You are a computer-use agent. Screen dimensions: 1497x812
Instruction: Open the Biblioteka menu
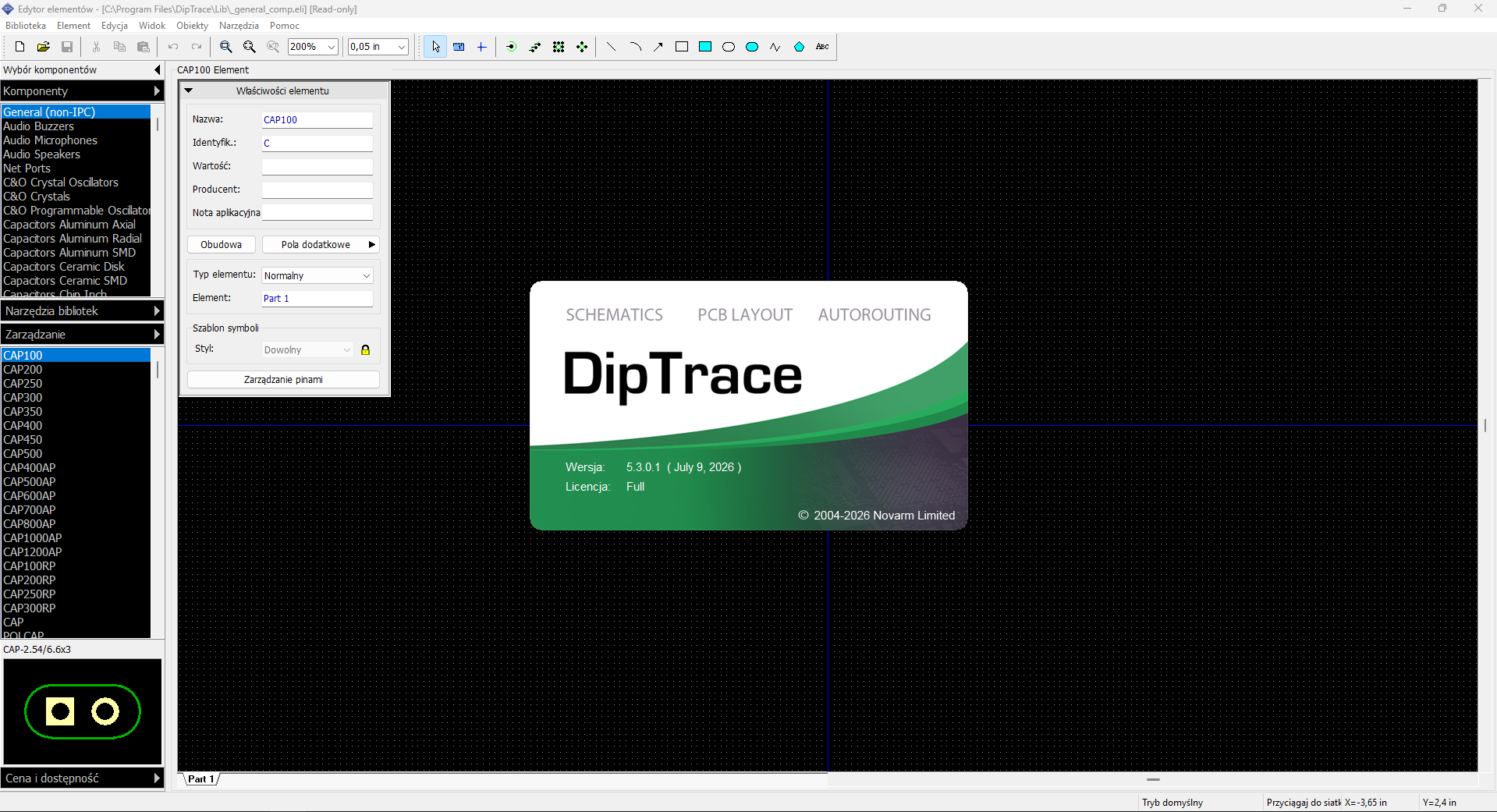point(26,26)
